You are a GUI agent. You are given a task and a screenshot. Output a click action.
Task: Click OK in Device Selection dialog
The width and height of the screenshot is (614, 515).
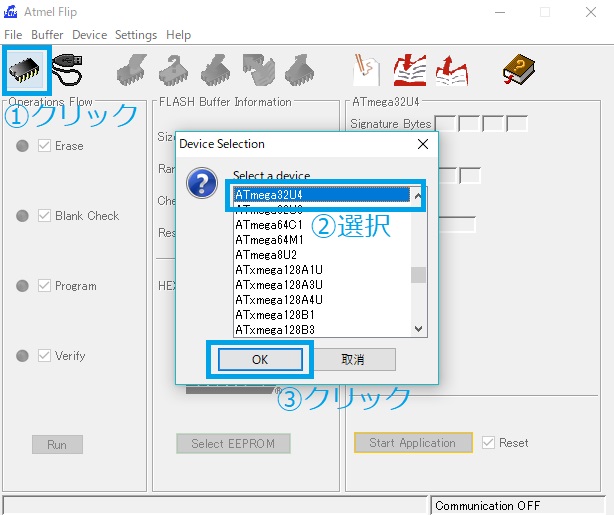click(x=260, y=359)
